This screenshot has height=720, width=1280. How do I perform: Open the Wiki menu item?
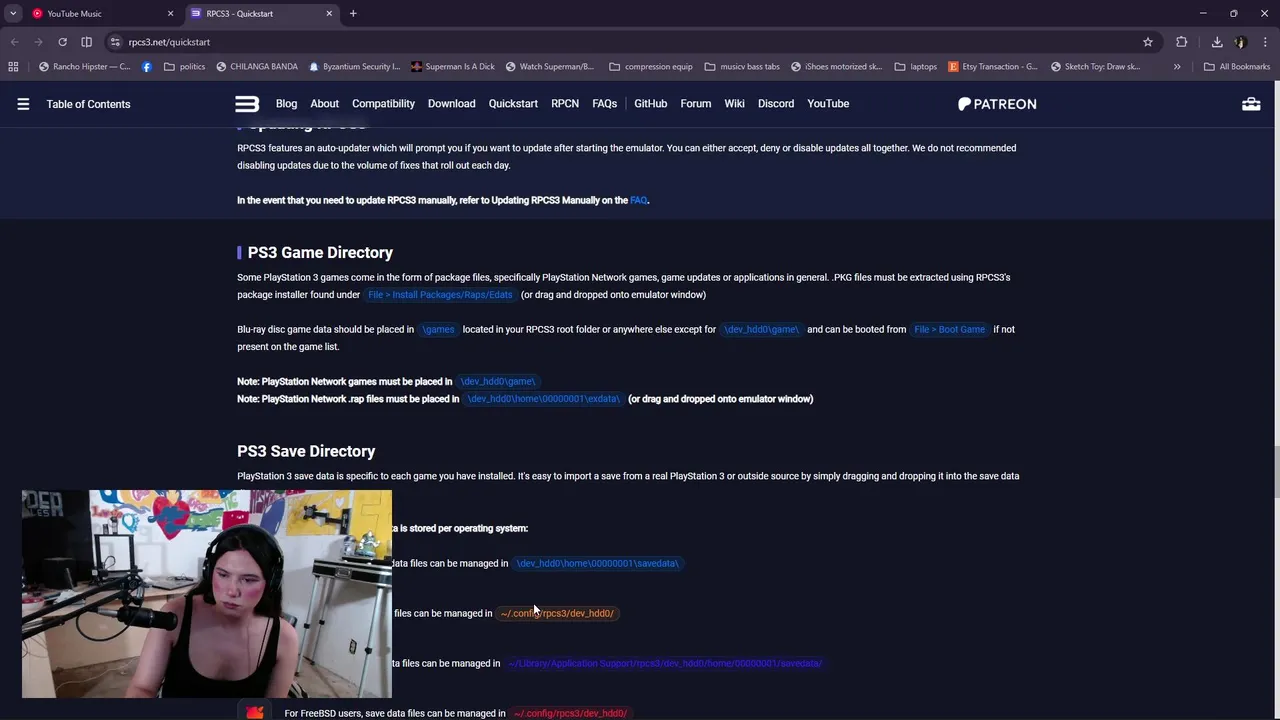point(735,104)
